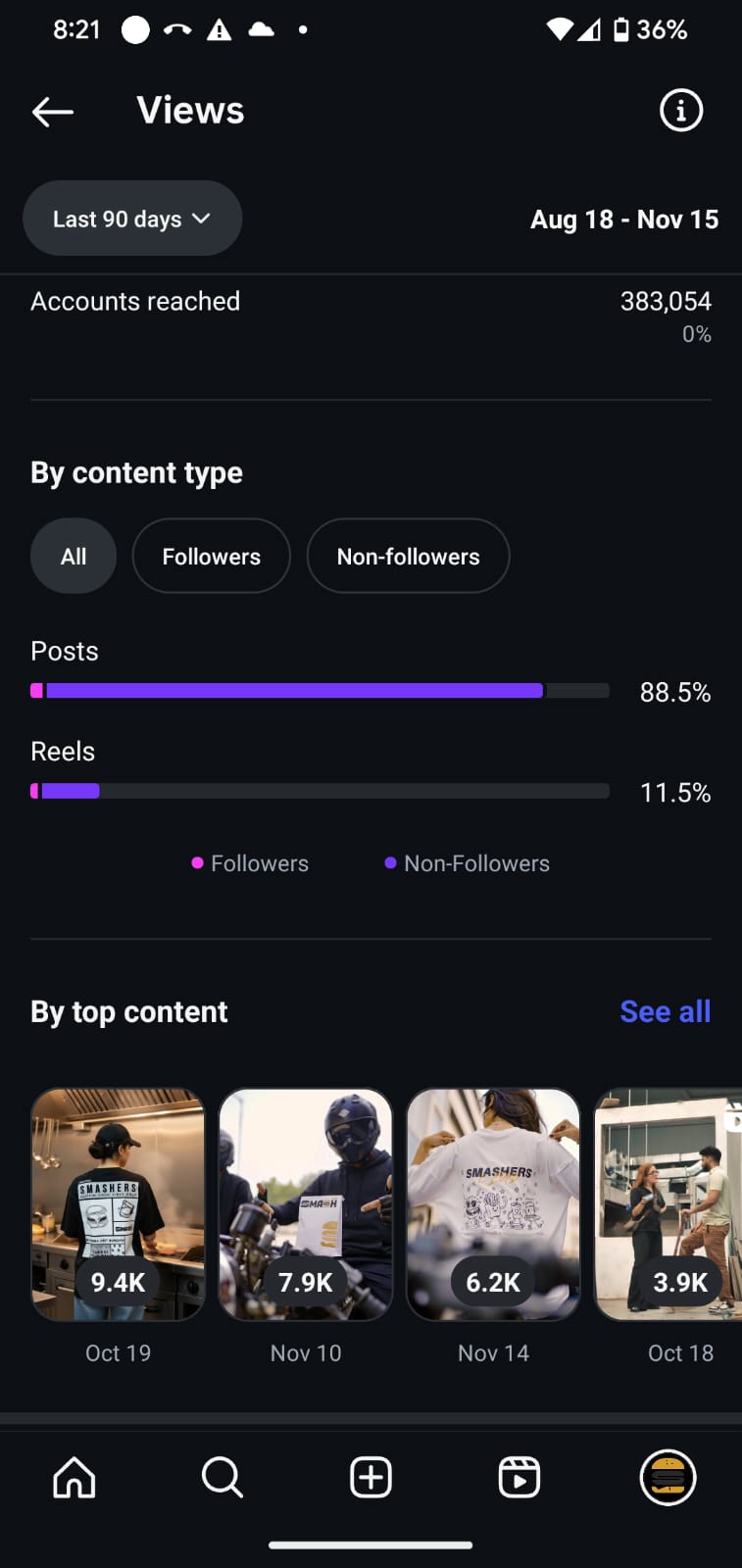The image size is (742, 1568).
Task: Select the Non-followers filter chip
Action: pyautogui.click(x=408, y=557)
